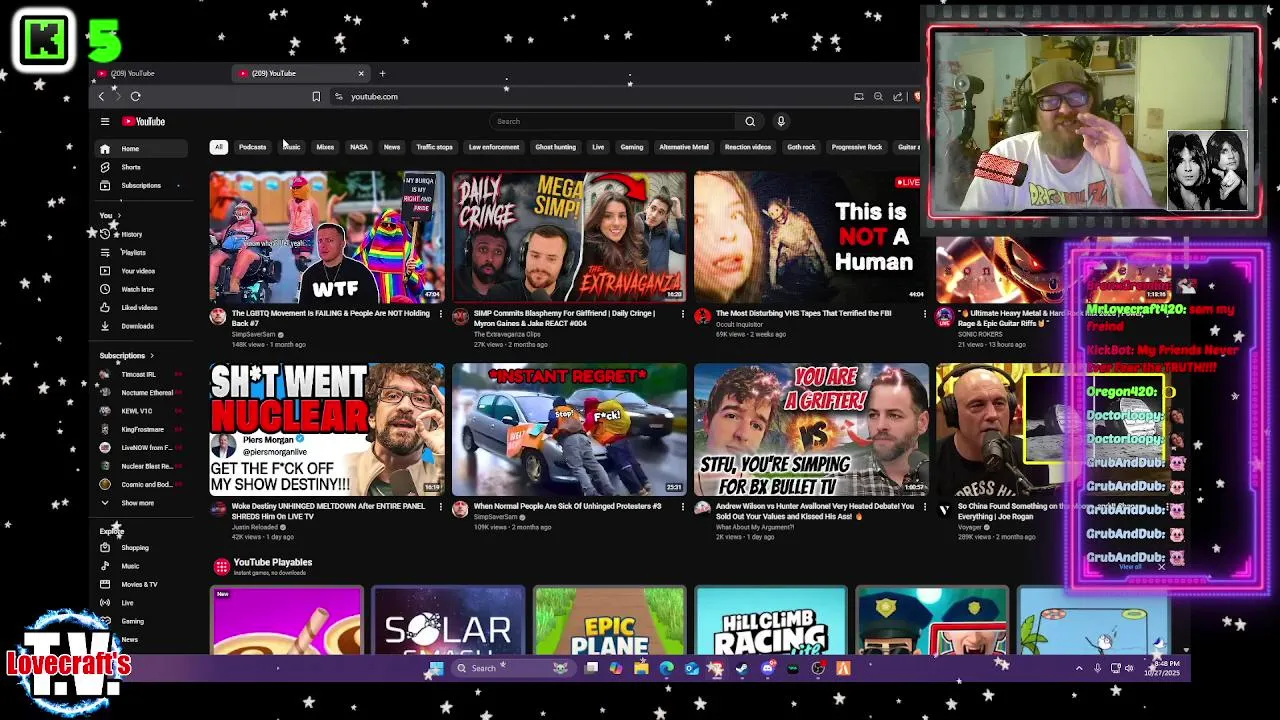Bookmark this page icon in address bar
Viewport: 1280px width, 720px height.
tap(316, 96)
